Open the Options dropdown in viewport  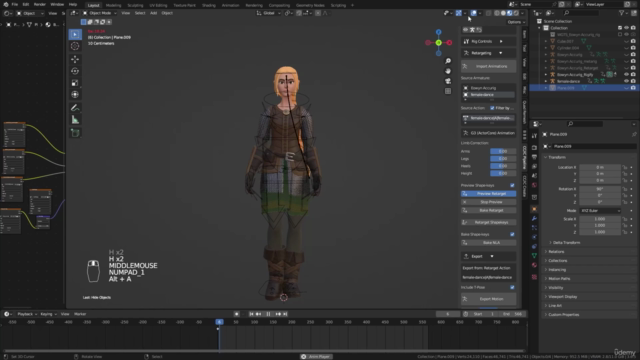click(x=516, y=22)
